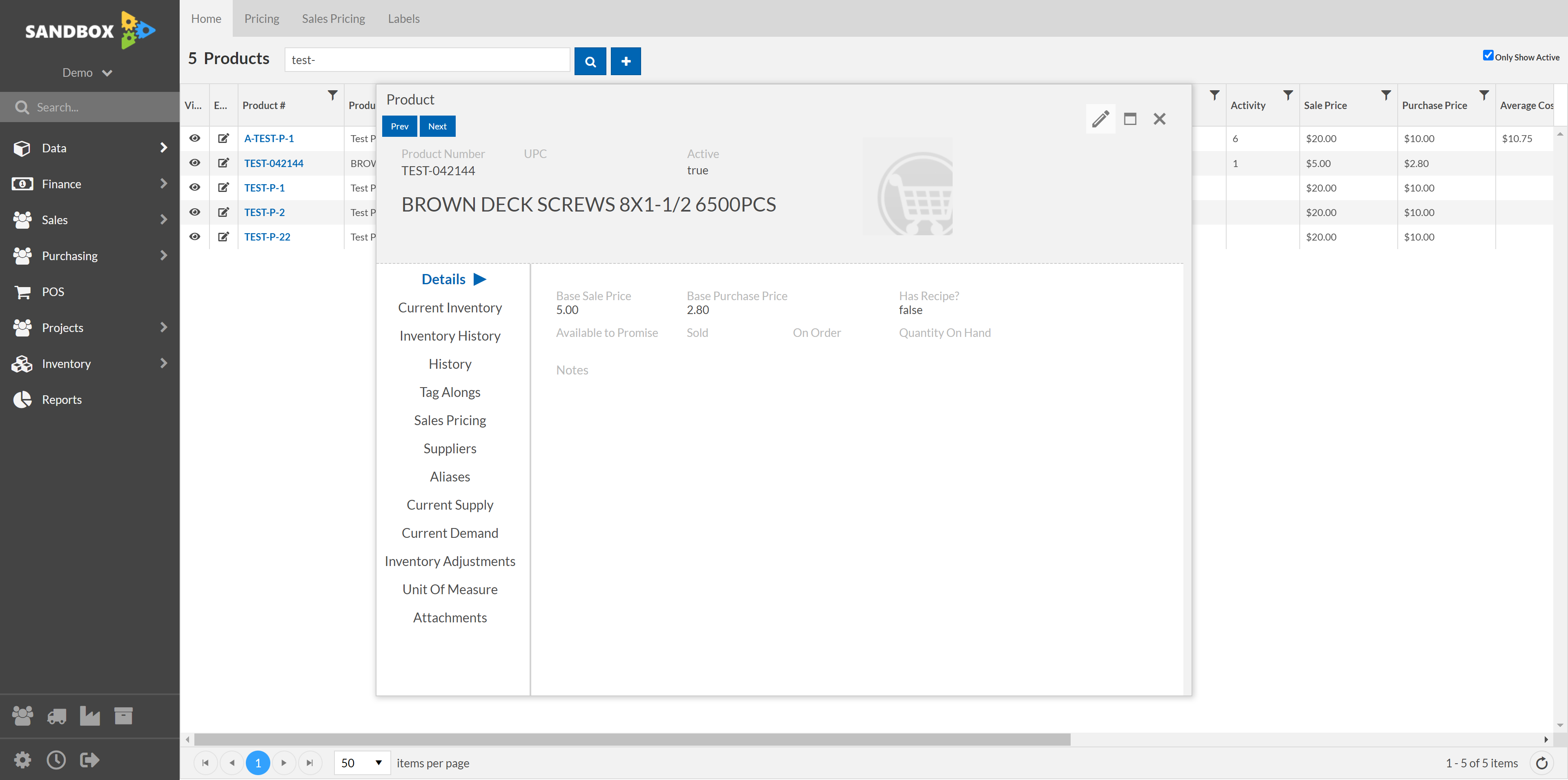This screenshot has width=1568, height=780.
Task: Open the Pricing tab
Action: click(262, 18)
